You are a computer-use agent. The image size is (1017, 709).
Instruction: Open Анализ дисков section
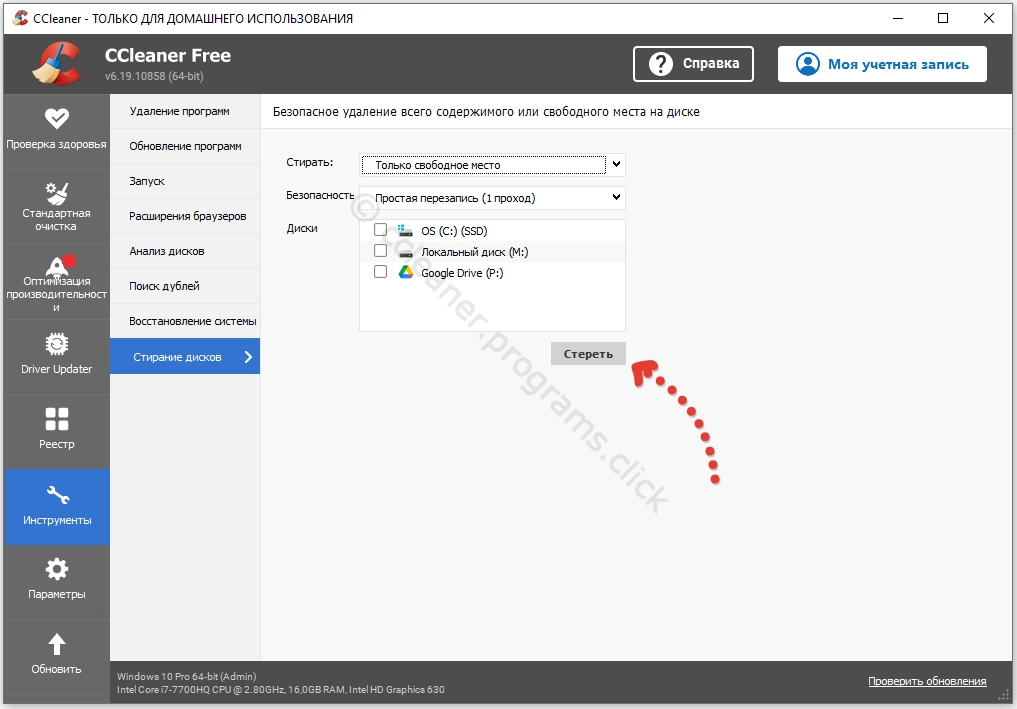[185, 251]
